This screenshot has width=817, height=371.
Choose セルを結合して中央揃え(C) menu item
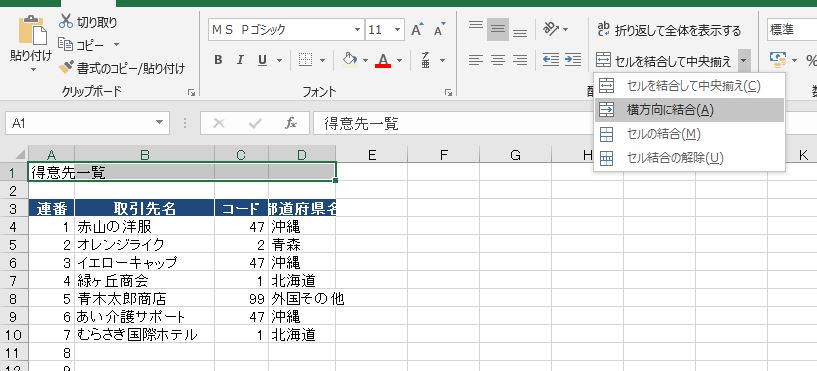coord(689,86)
